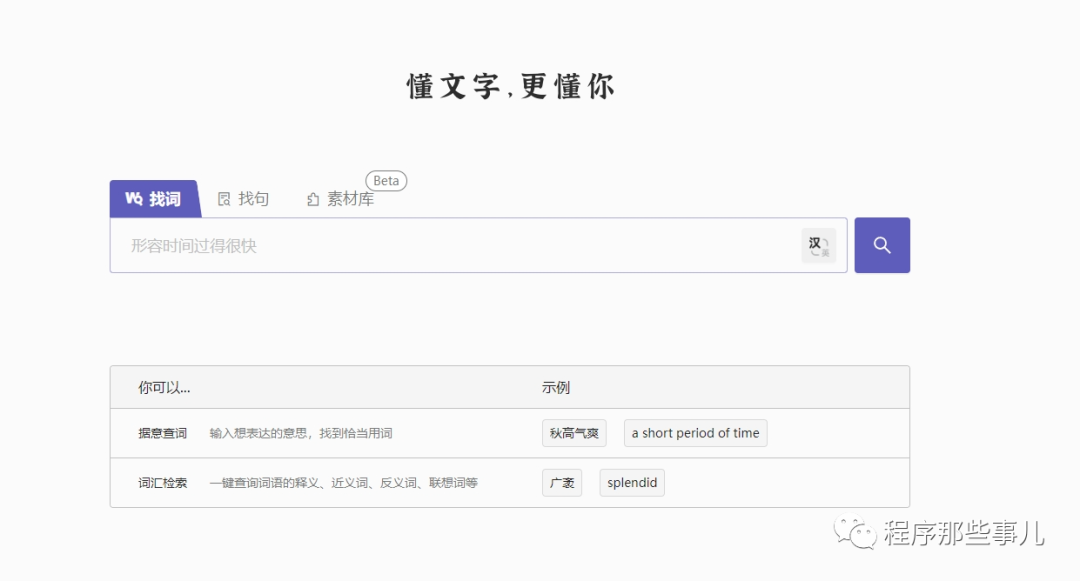Click the splendid example chip
The image size is (1080, 581).
pyautogui.click(x=631, y=482)
